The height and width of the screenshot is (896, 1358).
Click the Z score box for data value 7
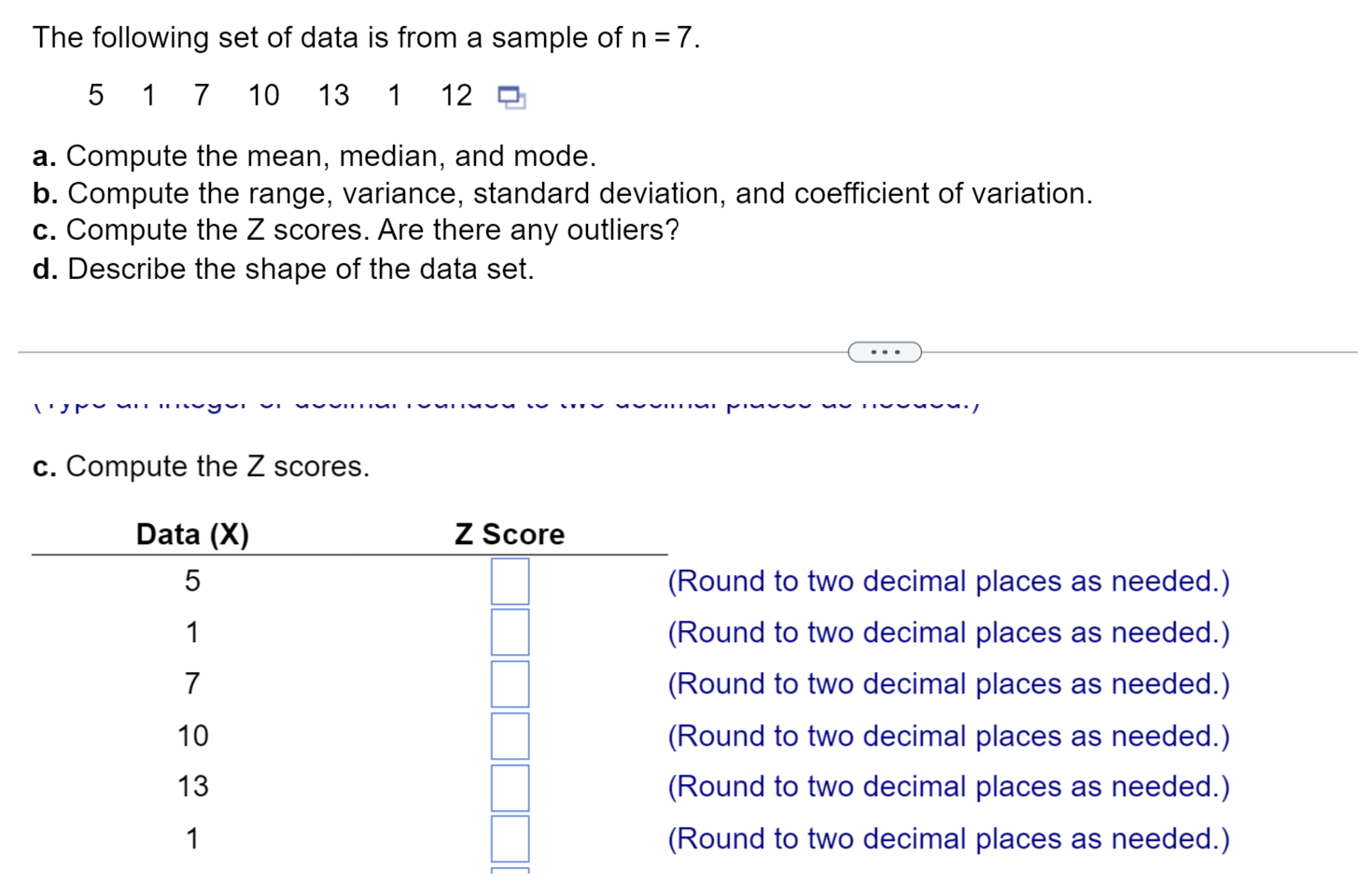[x=510, y=684]
